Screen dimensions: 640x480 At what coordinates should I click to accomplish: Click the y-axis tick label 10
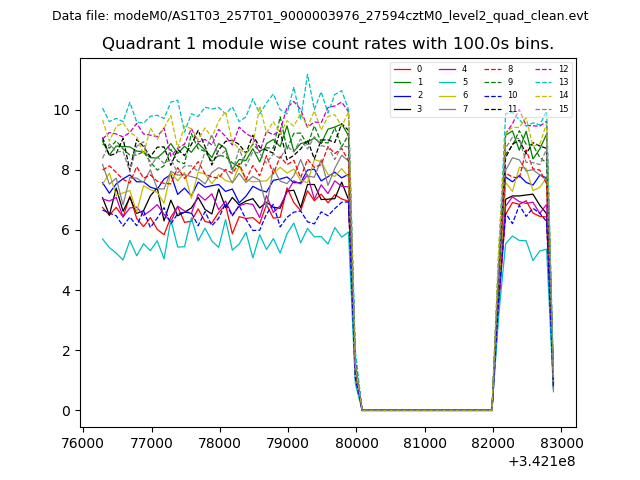tap(62, 110)
